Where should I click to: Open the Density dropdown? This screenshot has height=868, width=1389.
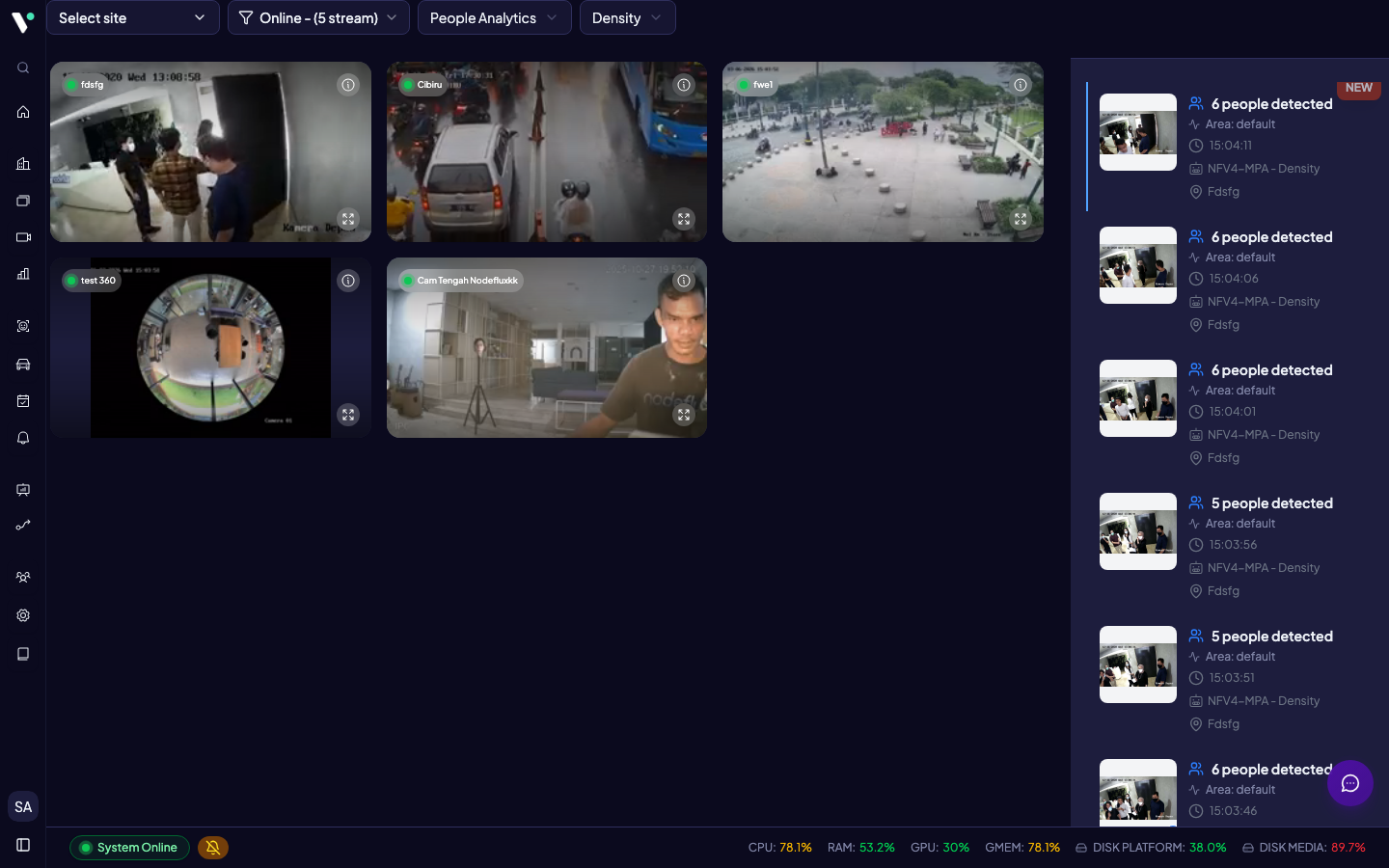click(x=628, y=17)
